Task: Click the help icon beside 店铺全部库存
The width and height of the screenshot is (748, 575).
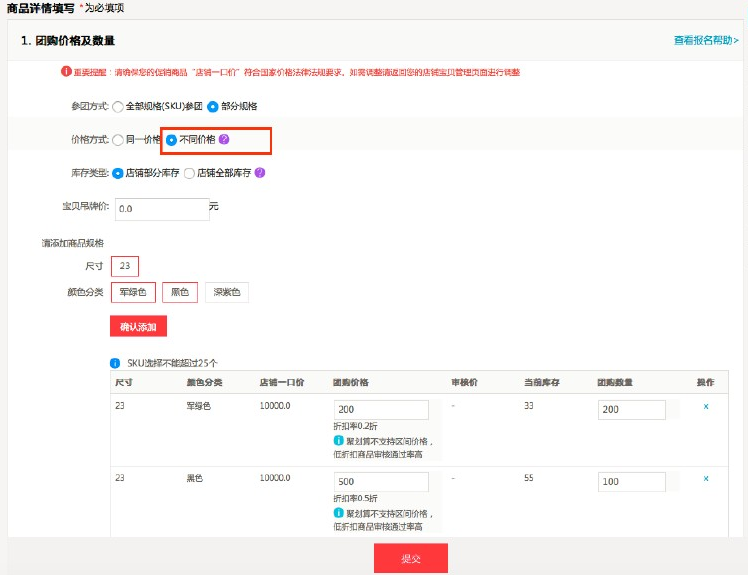Action: pyautogui.click(x=260, y=172)
